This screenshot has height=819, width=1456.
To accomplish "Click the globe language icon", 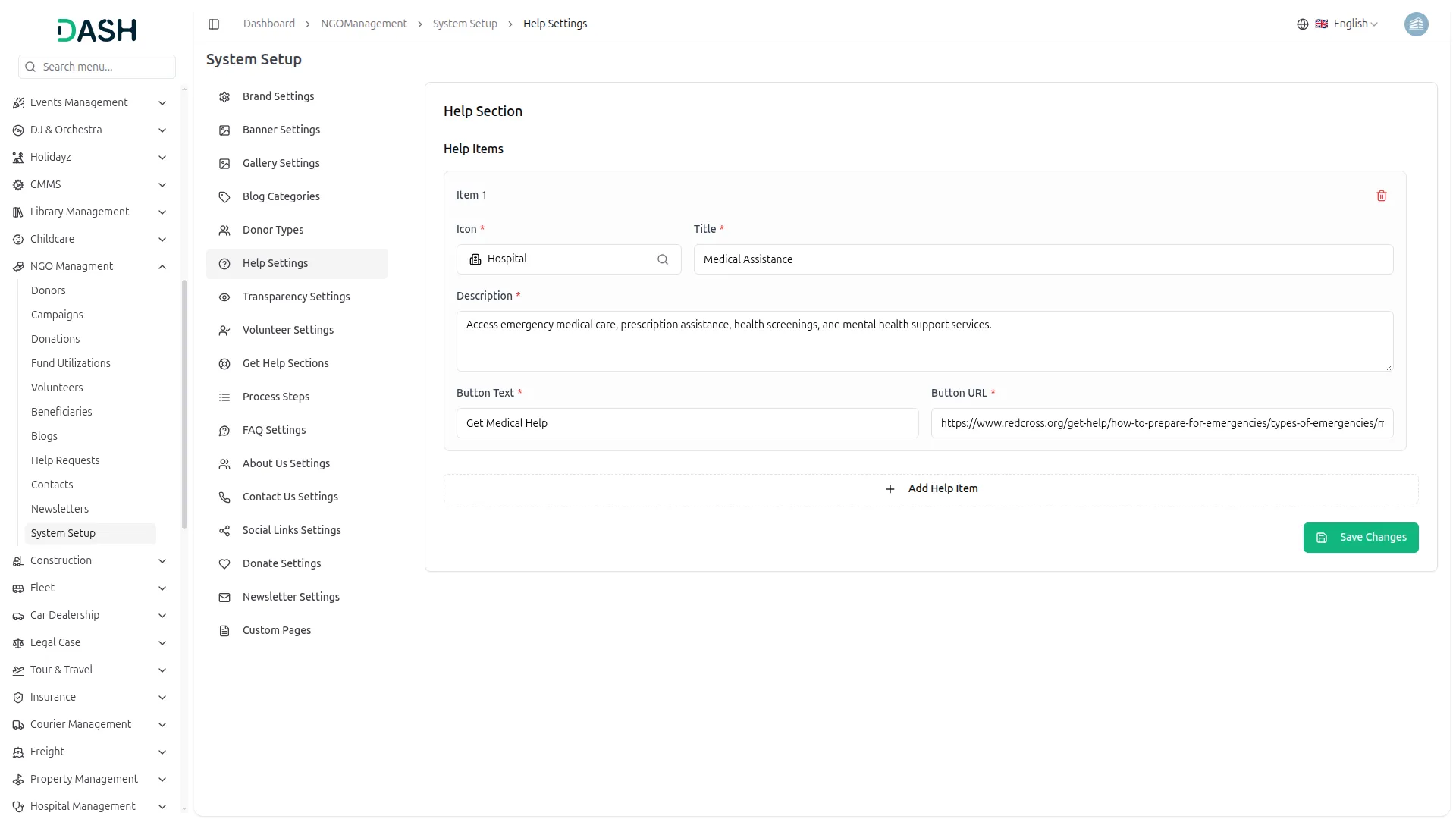I will (x=1302, y=24).
